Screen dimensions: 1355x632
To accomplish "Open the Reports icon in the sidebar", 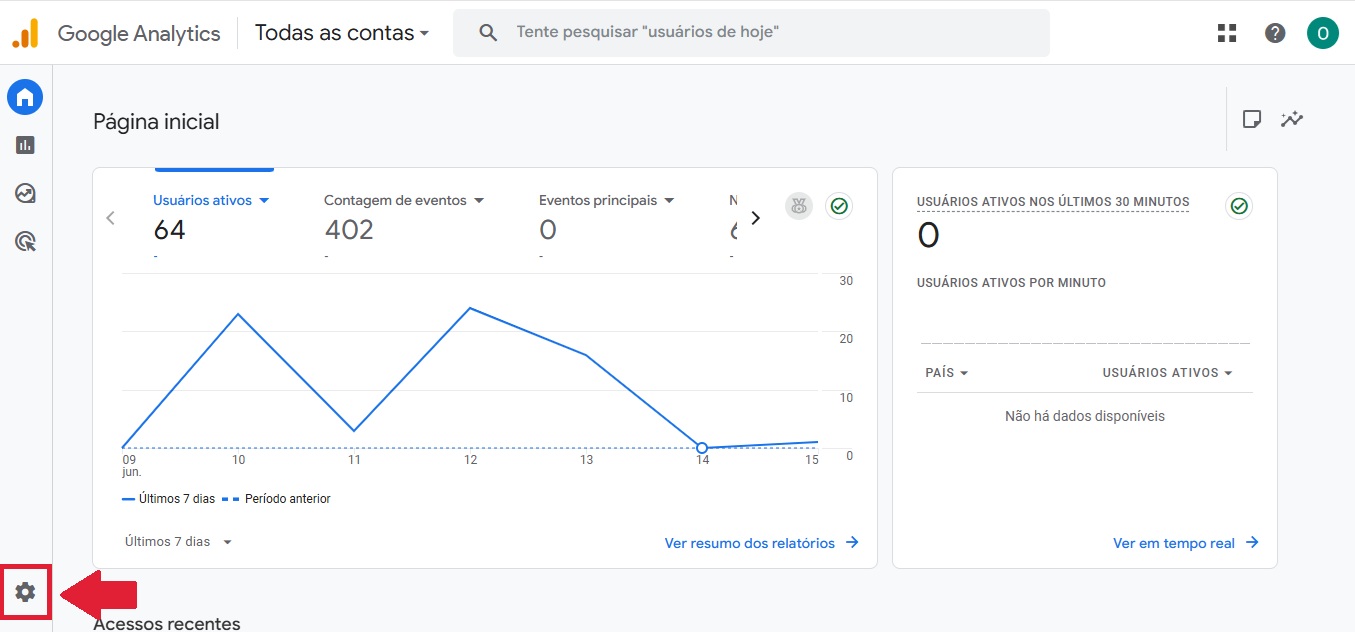I will point(25,145).
